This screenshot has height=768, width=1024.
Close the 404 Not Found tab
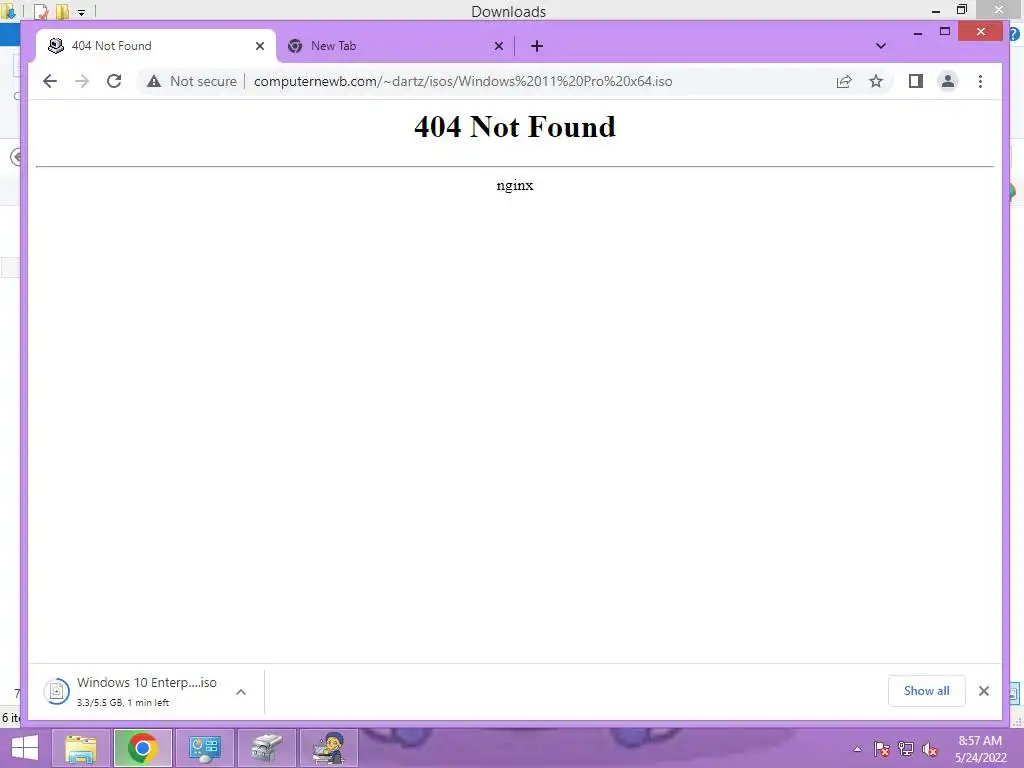coord(260,46)
